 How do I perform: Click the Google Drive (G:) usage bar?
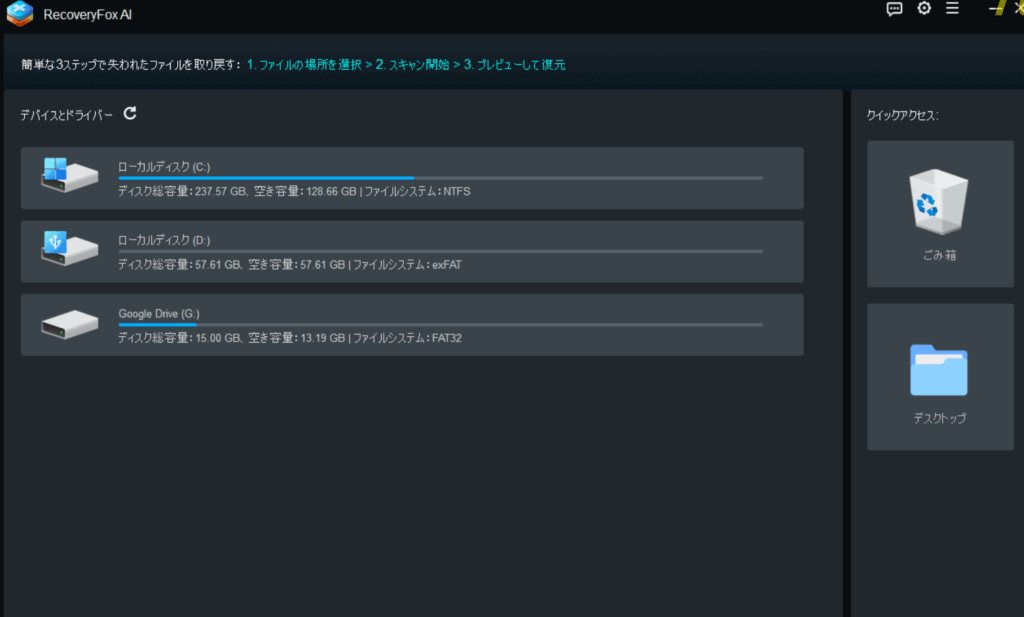[440, 325]
